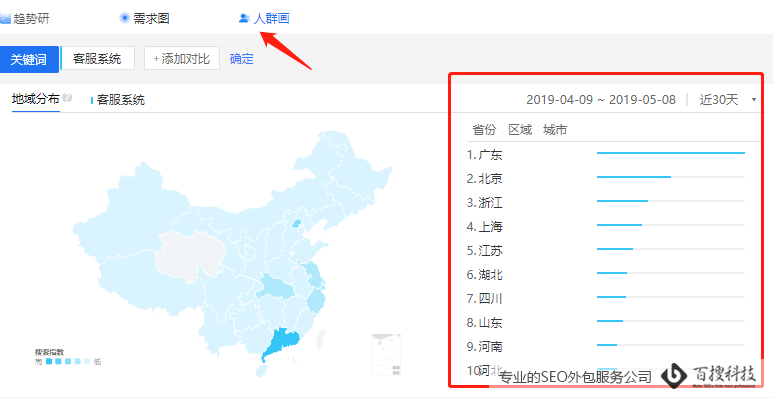773x398 pixels.
Task: Select the 7. 四川 ranking row
Action: [x=606, y=298]
